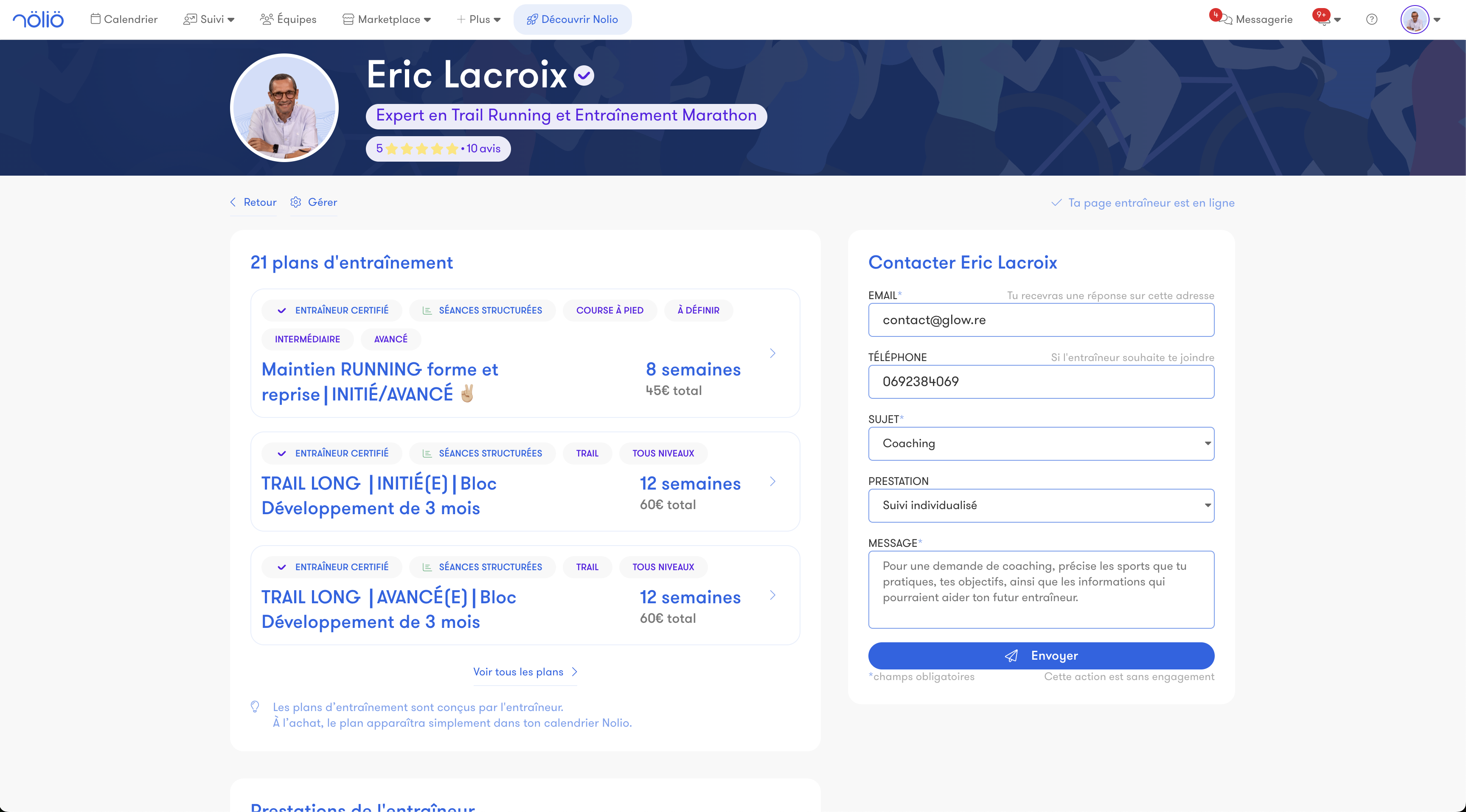1466x812 pixels.
Task: Click the 5 stars rating badge
Action: pyautogui.click(x=438, y=148)
